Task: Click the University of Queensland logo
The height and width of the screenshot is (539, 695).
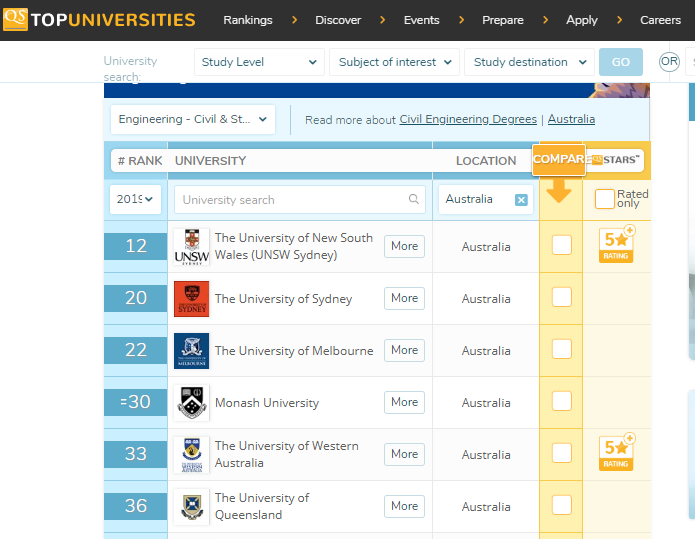Action: click(x=191, y=506)
